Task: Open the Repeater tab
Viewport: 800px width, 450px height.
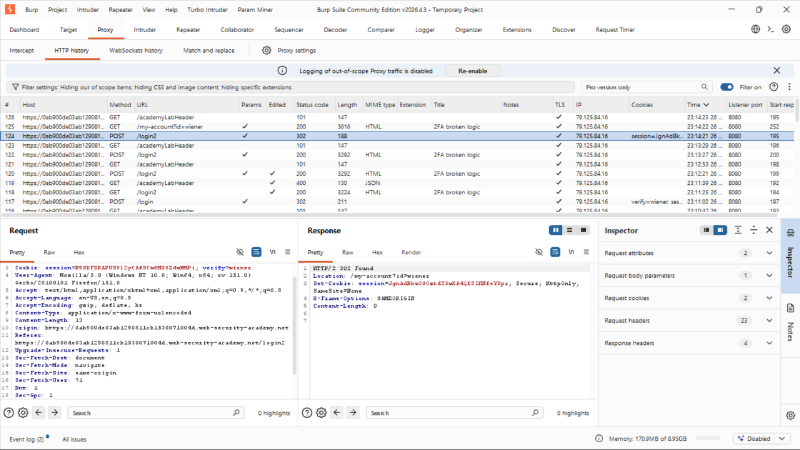Action: pyautogui.click(x=188, y=30)
